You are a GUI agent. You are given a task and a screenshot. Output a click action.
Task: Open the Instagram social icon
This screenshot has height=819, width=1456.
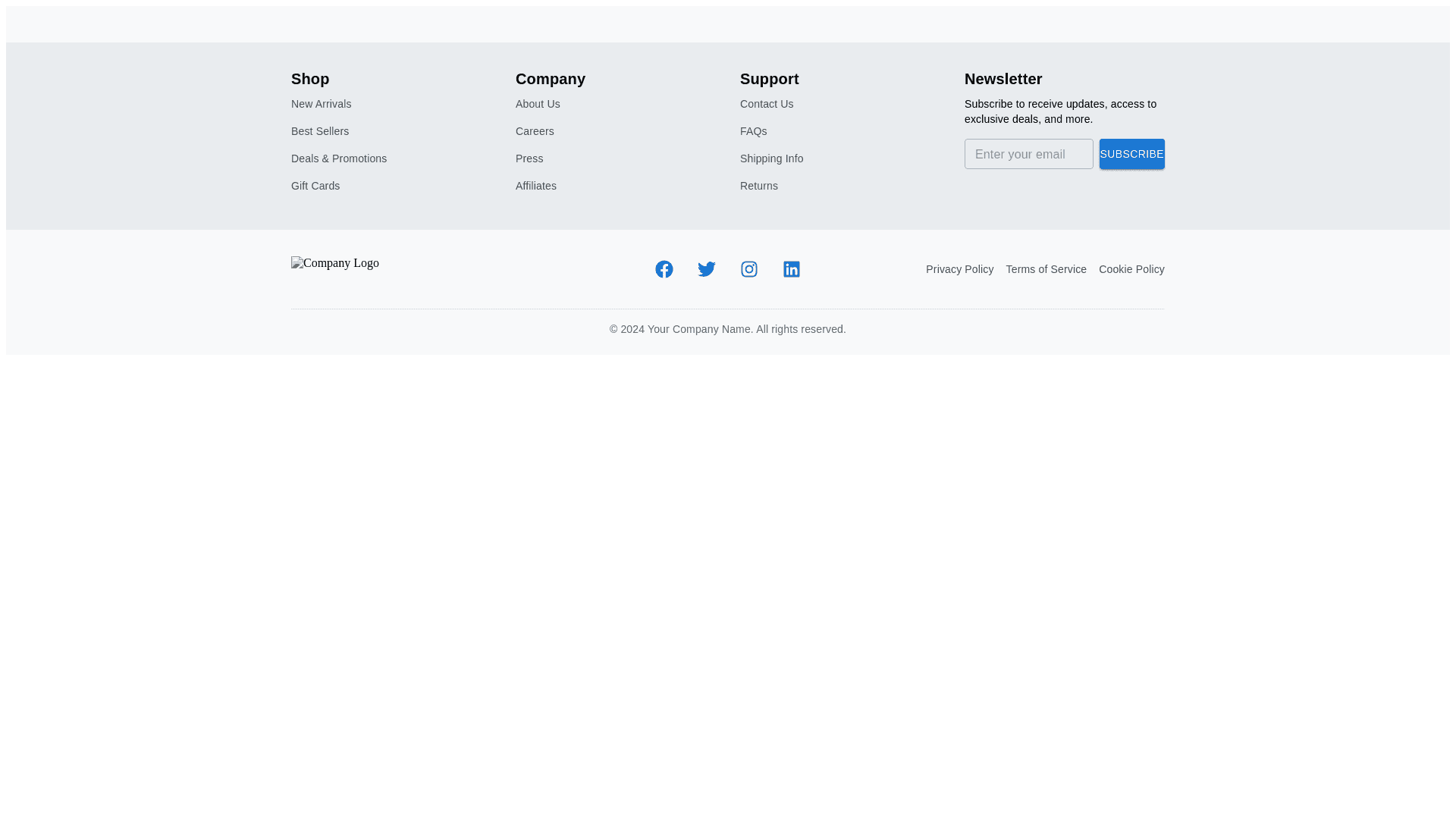[748, 269]
